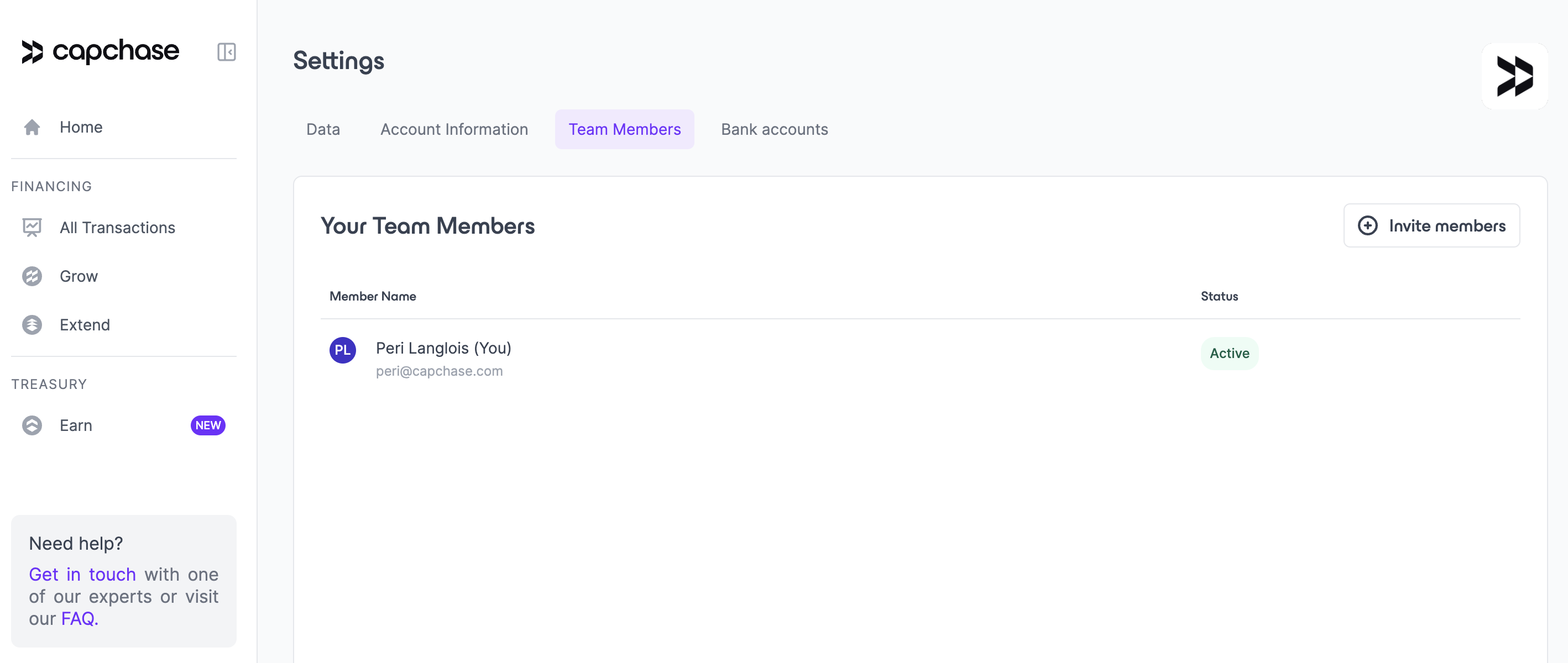1568x663 pixels.
Task: Click the Your Team Members heading
Action: [428, 225]
